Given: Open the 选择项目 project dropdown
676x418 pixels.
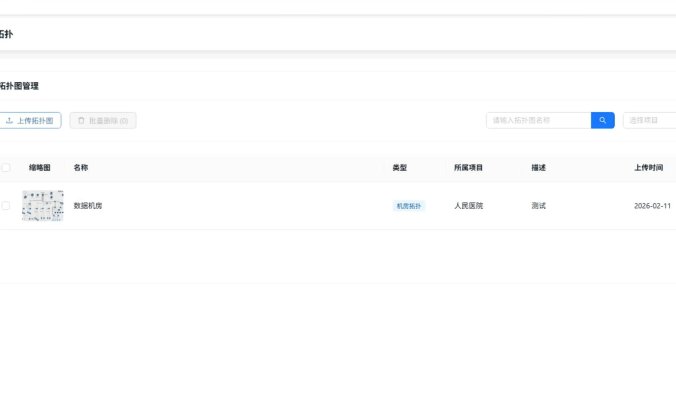Looking at the screenshot, I should [649, 120].
